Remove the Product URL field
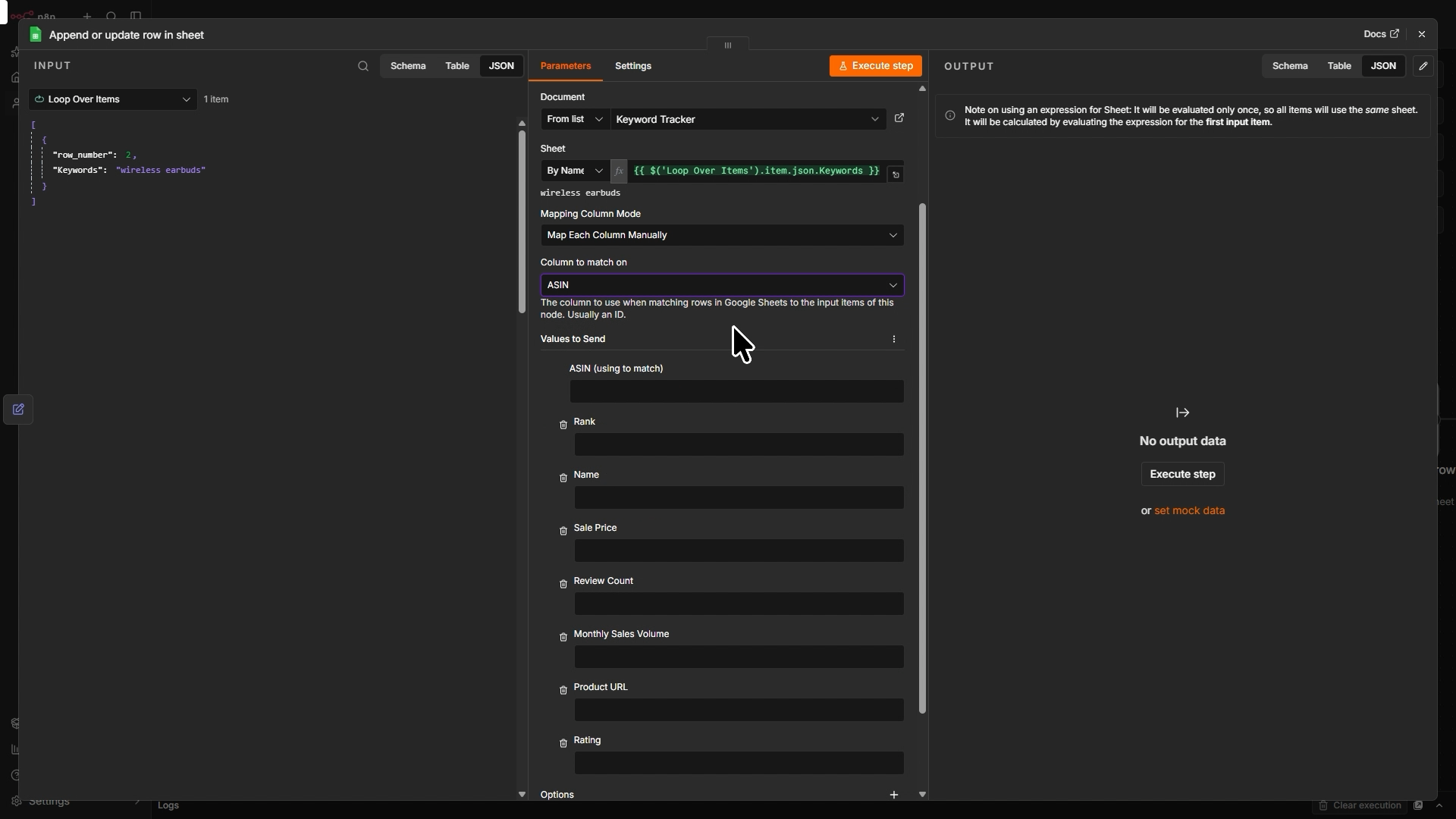1456x819 pixels. 563,690
